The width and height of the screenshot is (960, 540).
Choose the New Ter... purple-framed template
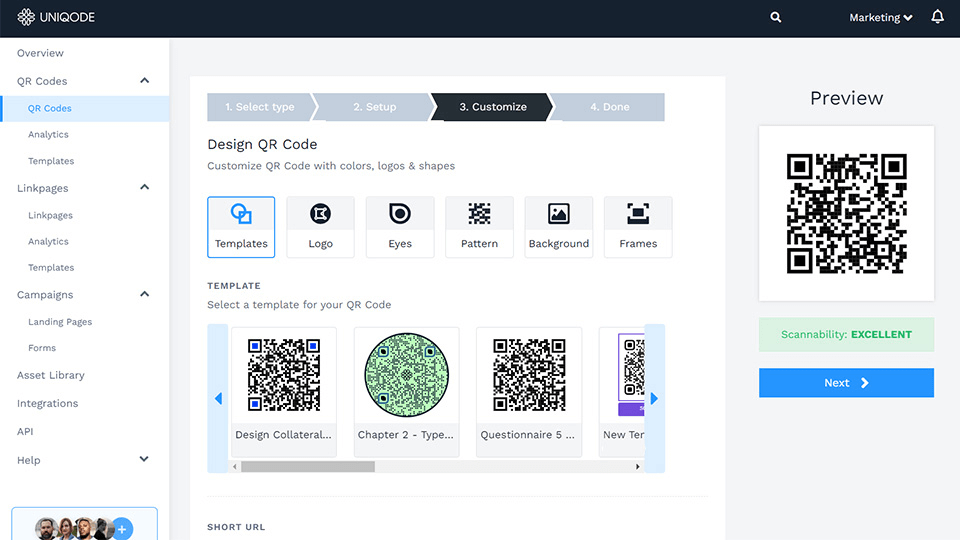pyautogui.click(x=622, y=392)
